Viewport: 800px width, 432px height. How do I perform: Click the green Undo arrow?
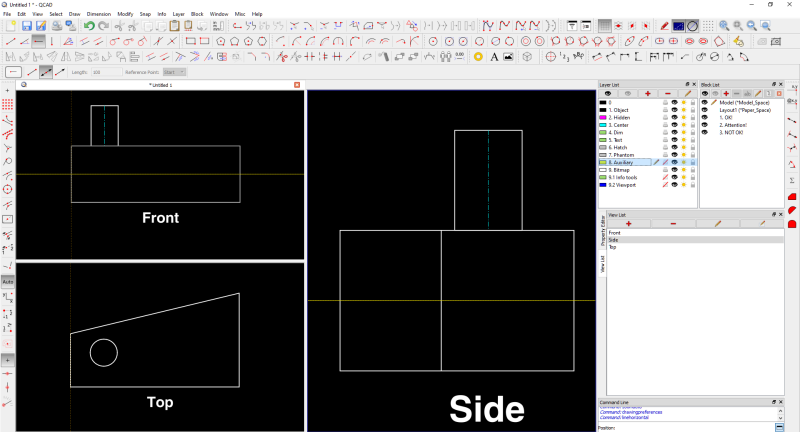89,26
